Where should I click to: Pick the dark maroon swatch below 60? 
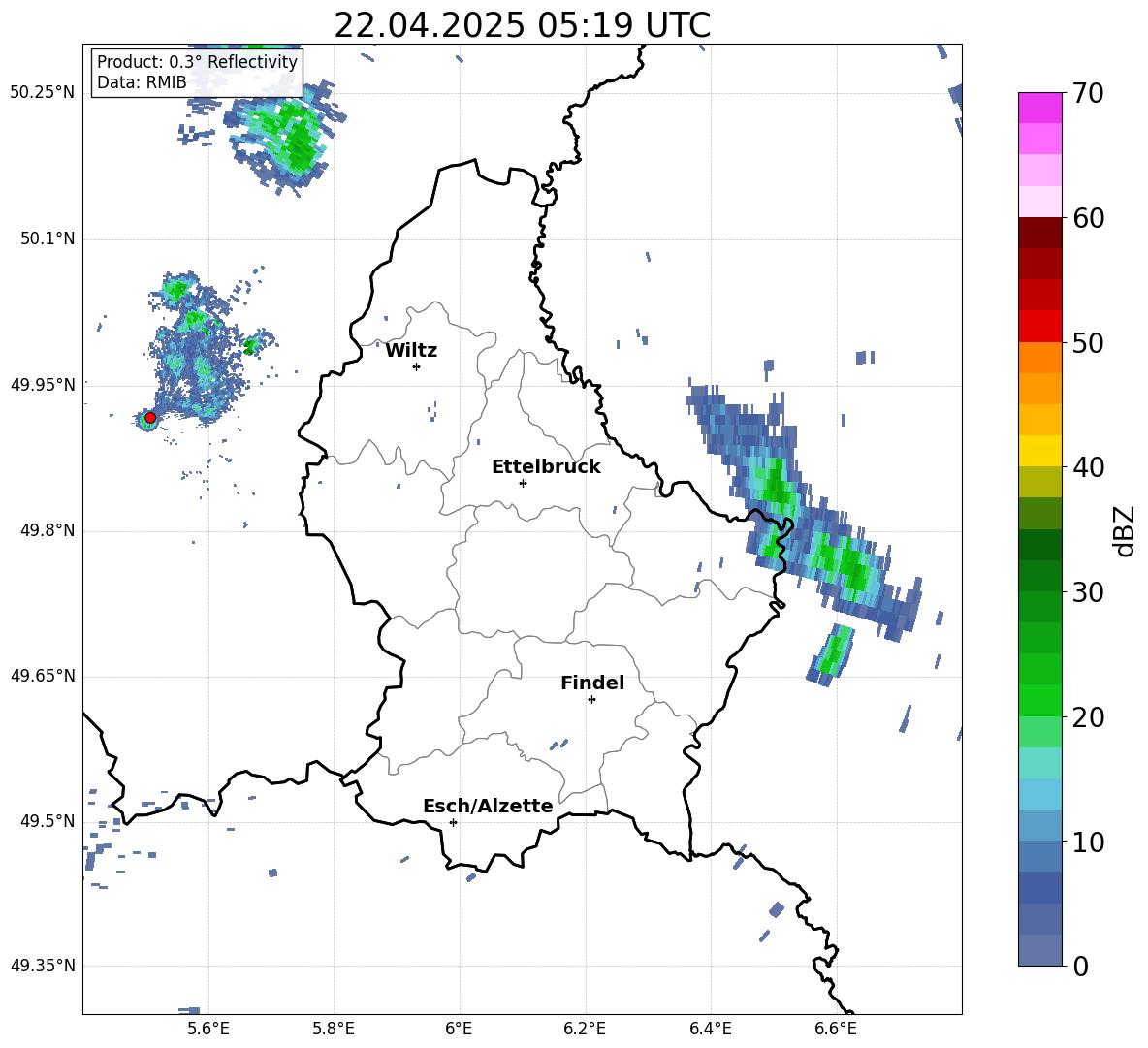coord(1039,233)
